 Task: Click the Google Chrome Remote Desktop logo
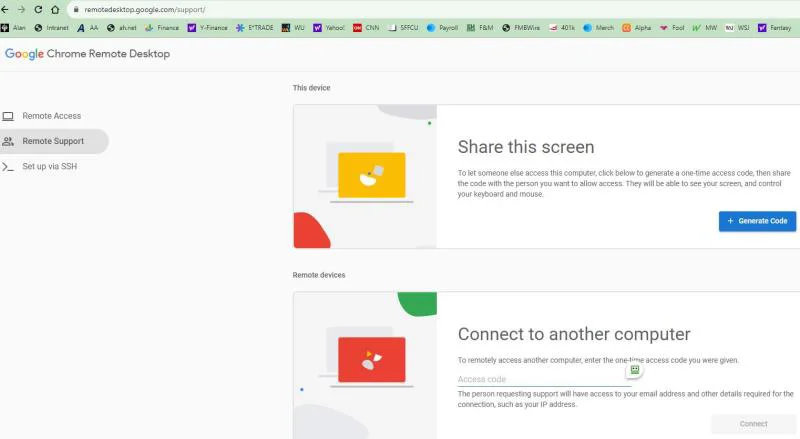(x=87, y=54)
